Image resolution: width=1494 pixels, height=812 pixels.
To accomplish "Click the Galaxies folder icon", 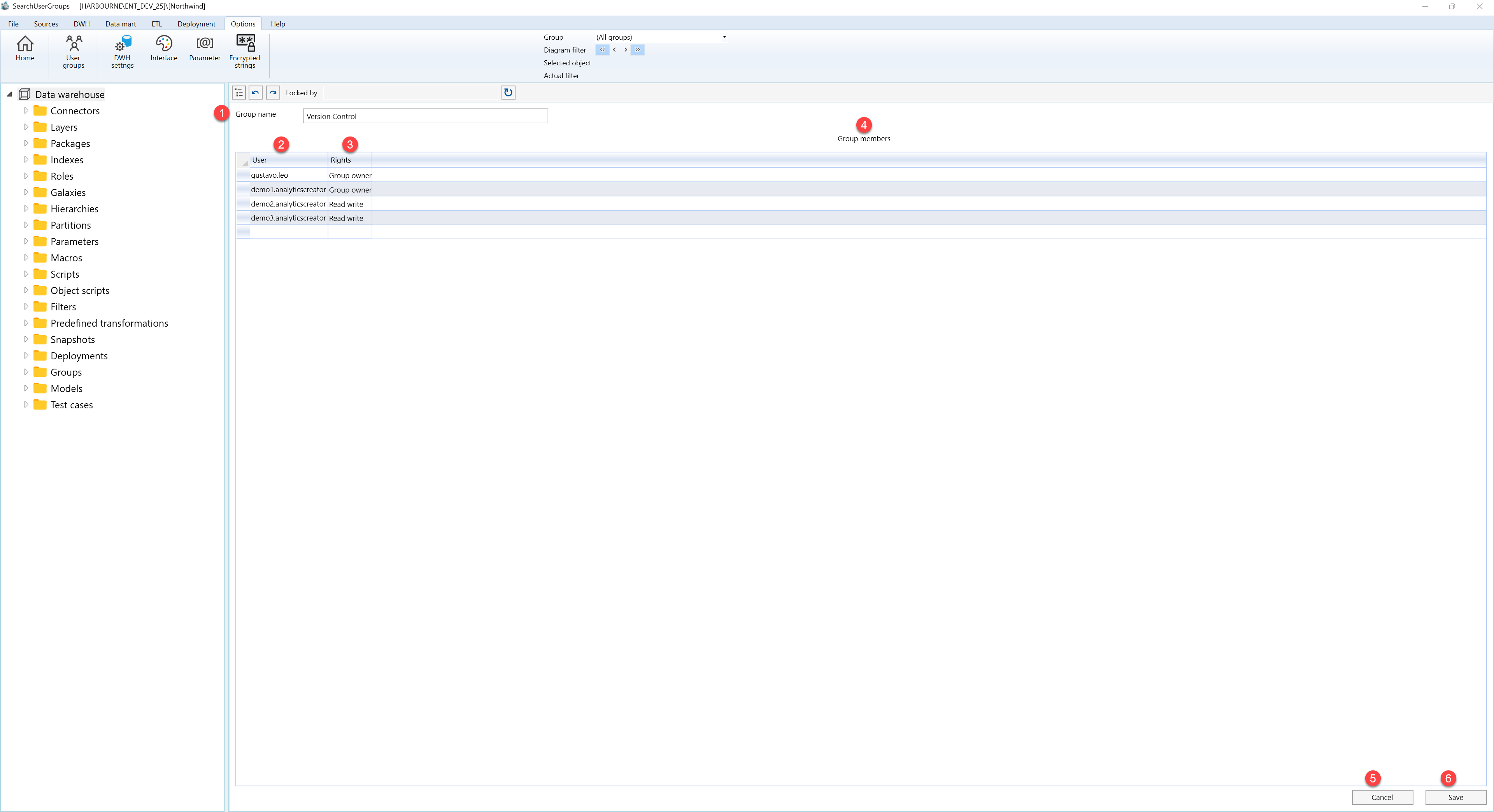I will pos(40,192).
